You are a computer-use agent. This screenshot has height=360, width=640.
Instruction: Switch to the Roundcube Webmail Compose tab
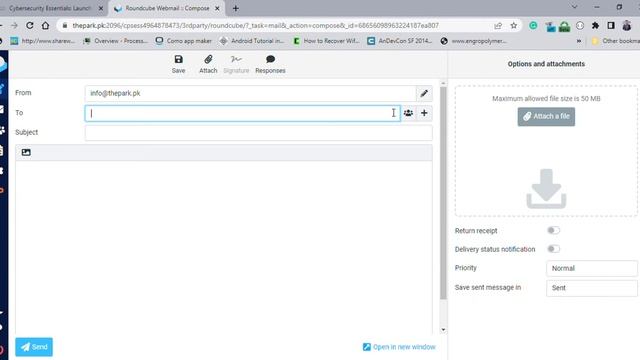tap(167, 8)
